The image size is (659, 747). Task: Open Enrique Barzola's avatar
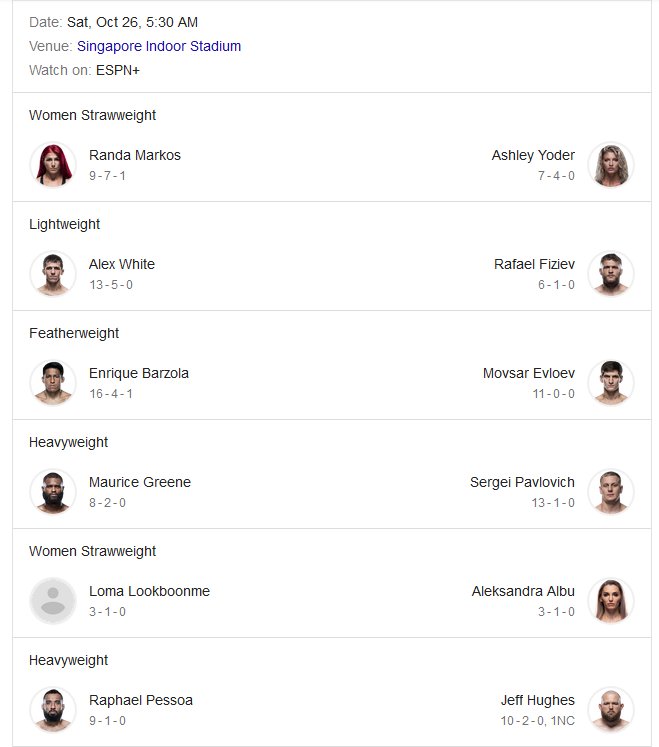pyautogui.click(x=53, y=383)
